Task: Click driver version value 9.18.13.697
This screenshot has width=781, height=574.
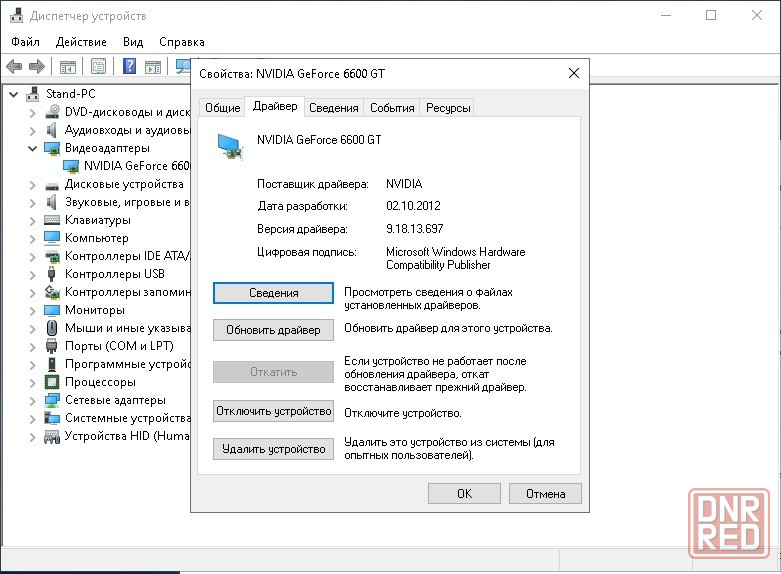Action: [x=414, y=229]
